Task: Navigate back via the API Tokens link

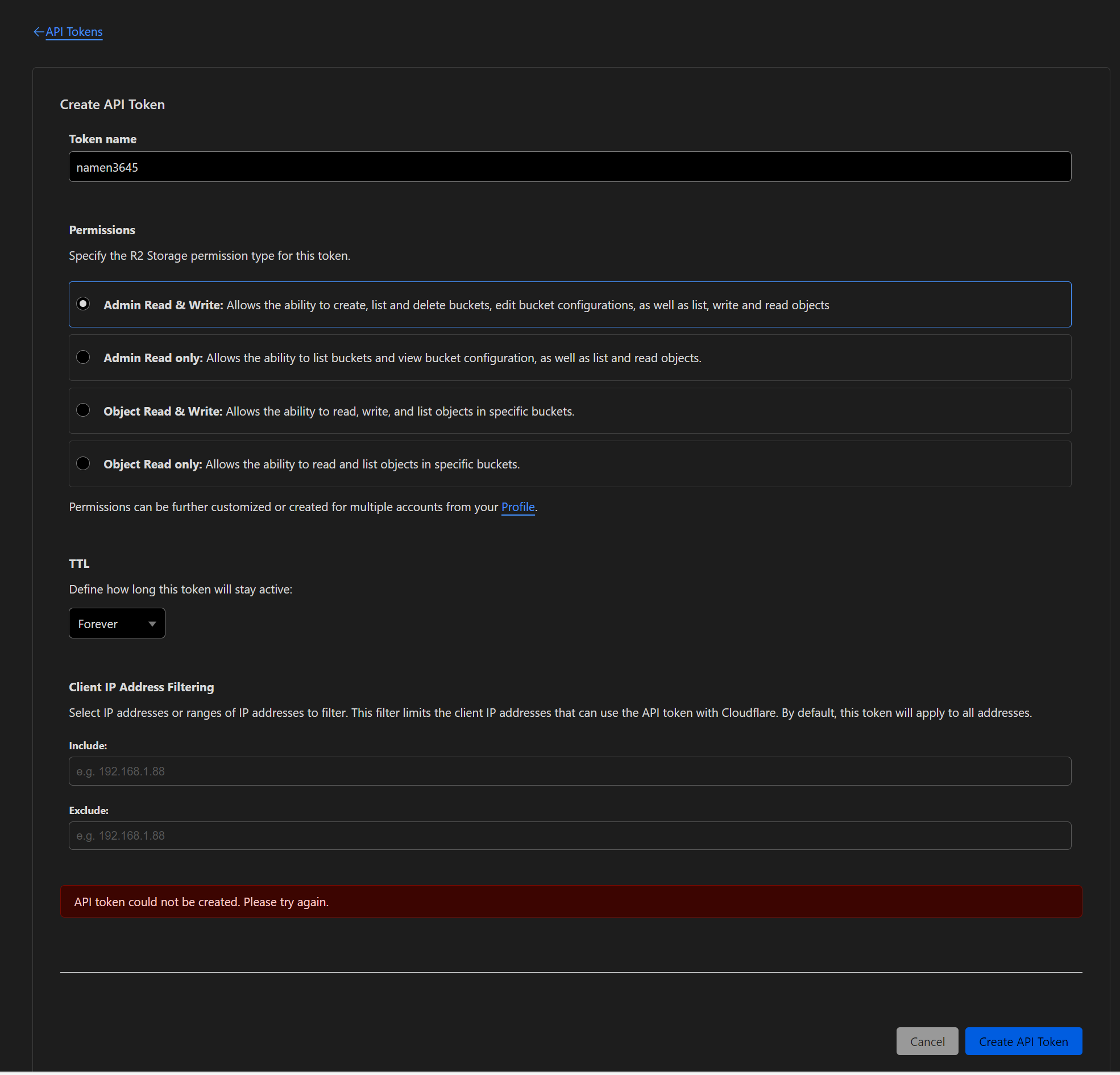Action: 74,31
